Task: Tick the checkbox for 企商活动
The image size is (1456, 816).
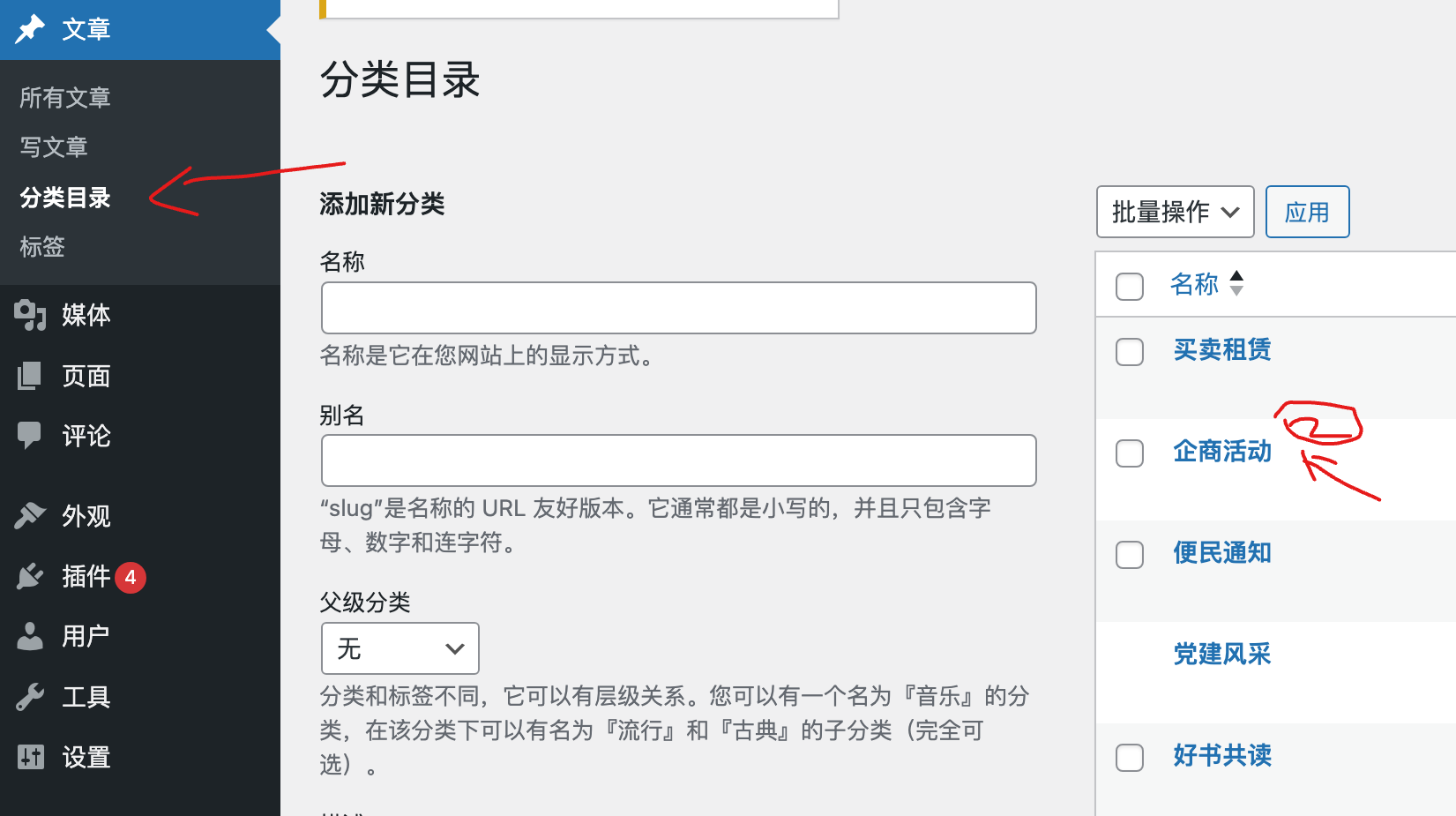Action: 1130,453
